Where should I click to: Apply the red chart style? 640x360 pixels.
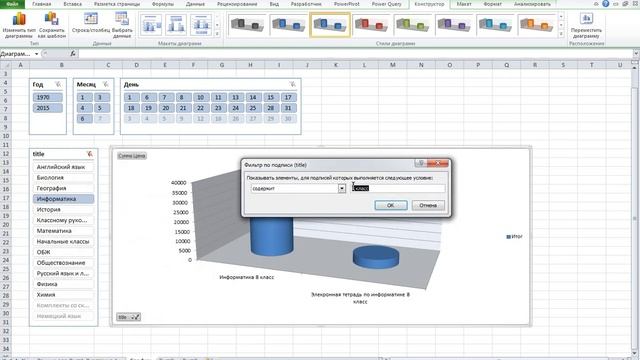click(371, 25)
